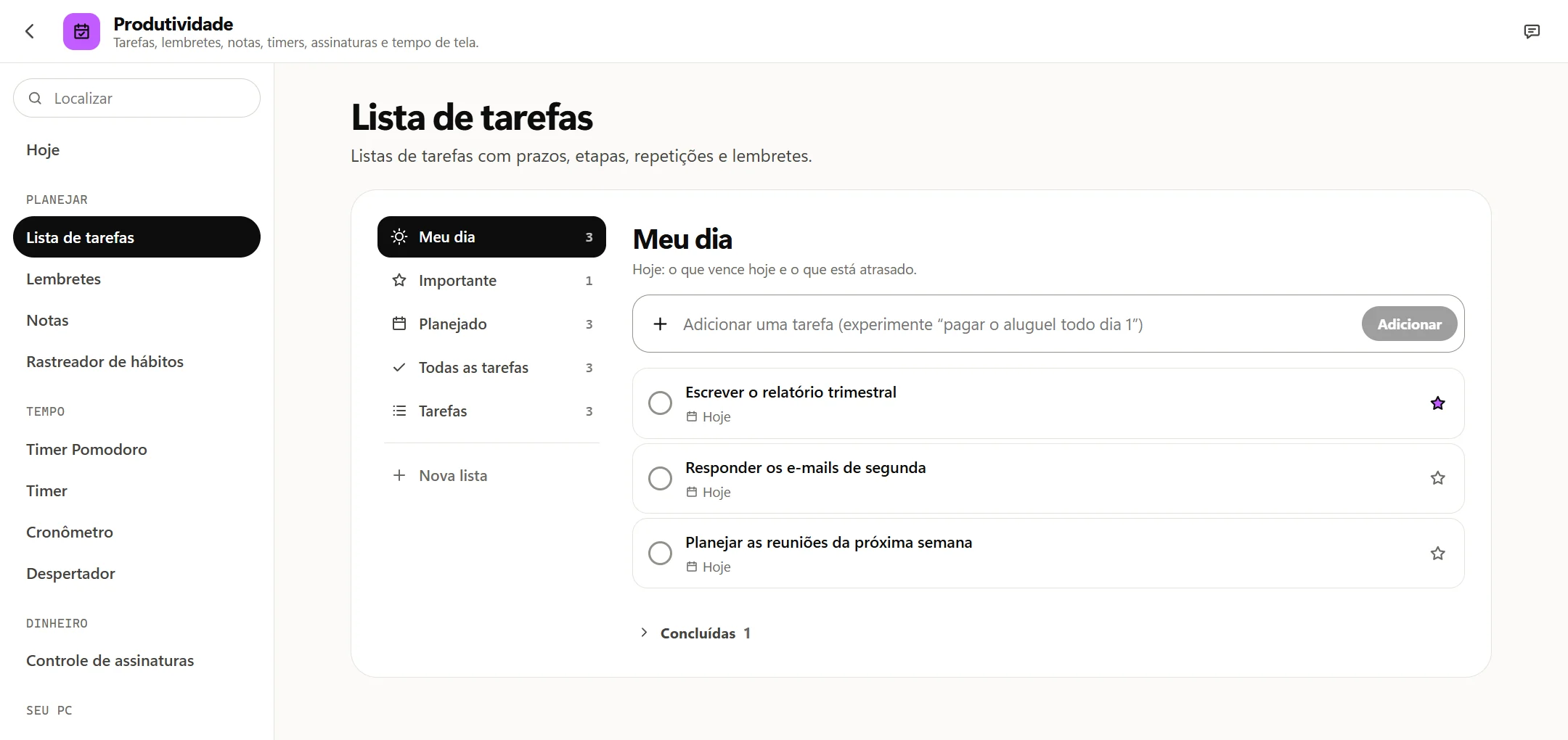Click the Escrever o relatório trimestral task title
The width and height of the screenshot is (1568, 740).
tap(791, 392)
